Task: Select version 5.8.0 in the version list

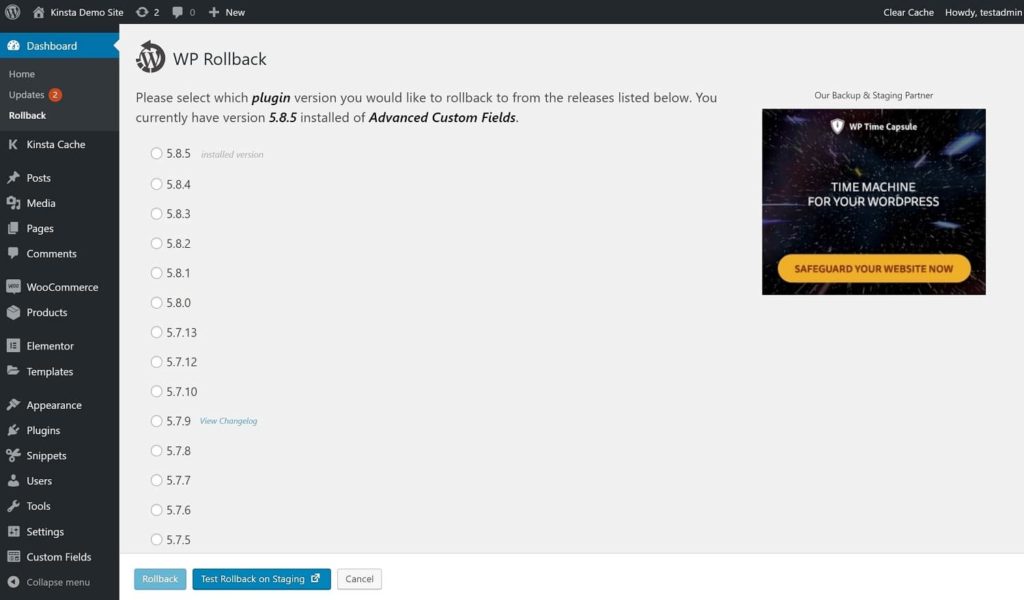Action: click(x=157, y=302)
